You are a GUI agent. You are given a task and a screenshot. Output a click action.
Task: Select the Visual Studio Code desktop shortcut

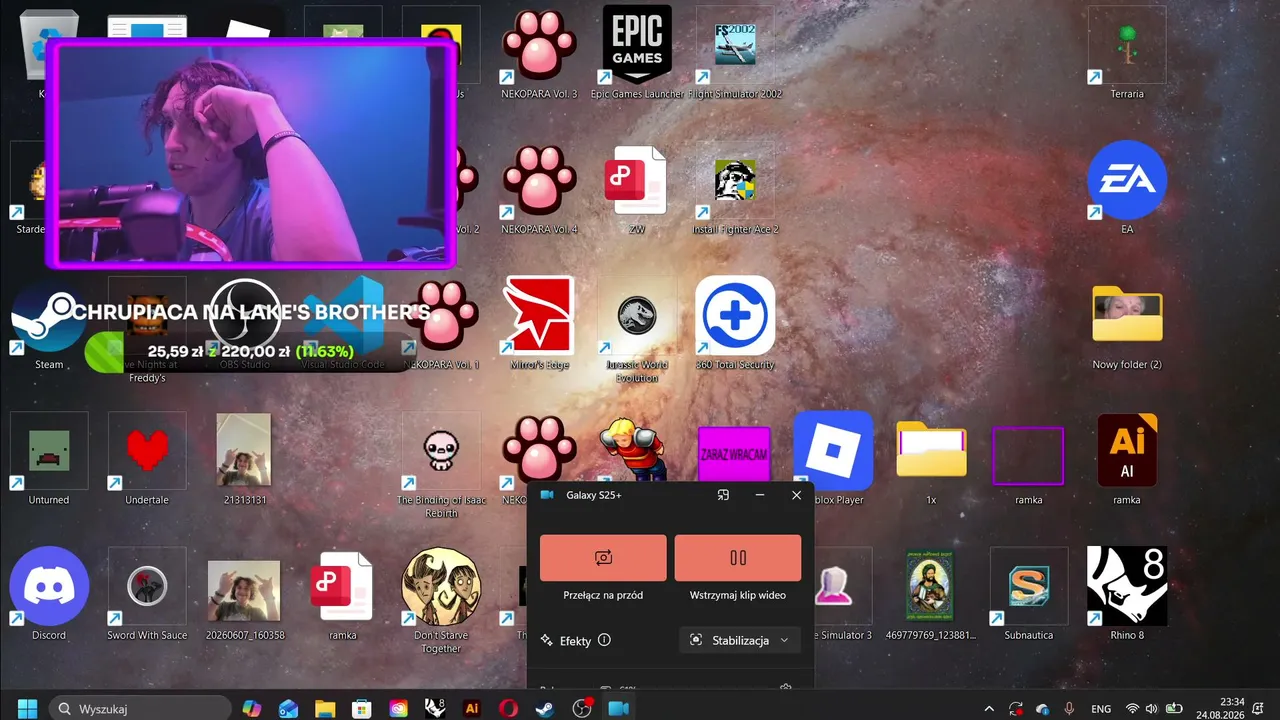click(343, 324)
